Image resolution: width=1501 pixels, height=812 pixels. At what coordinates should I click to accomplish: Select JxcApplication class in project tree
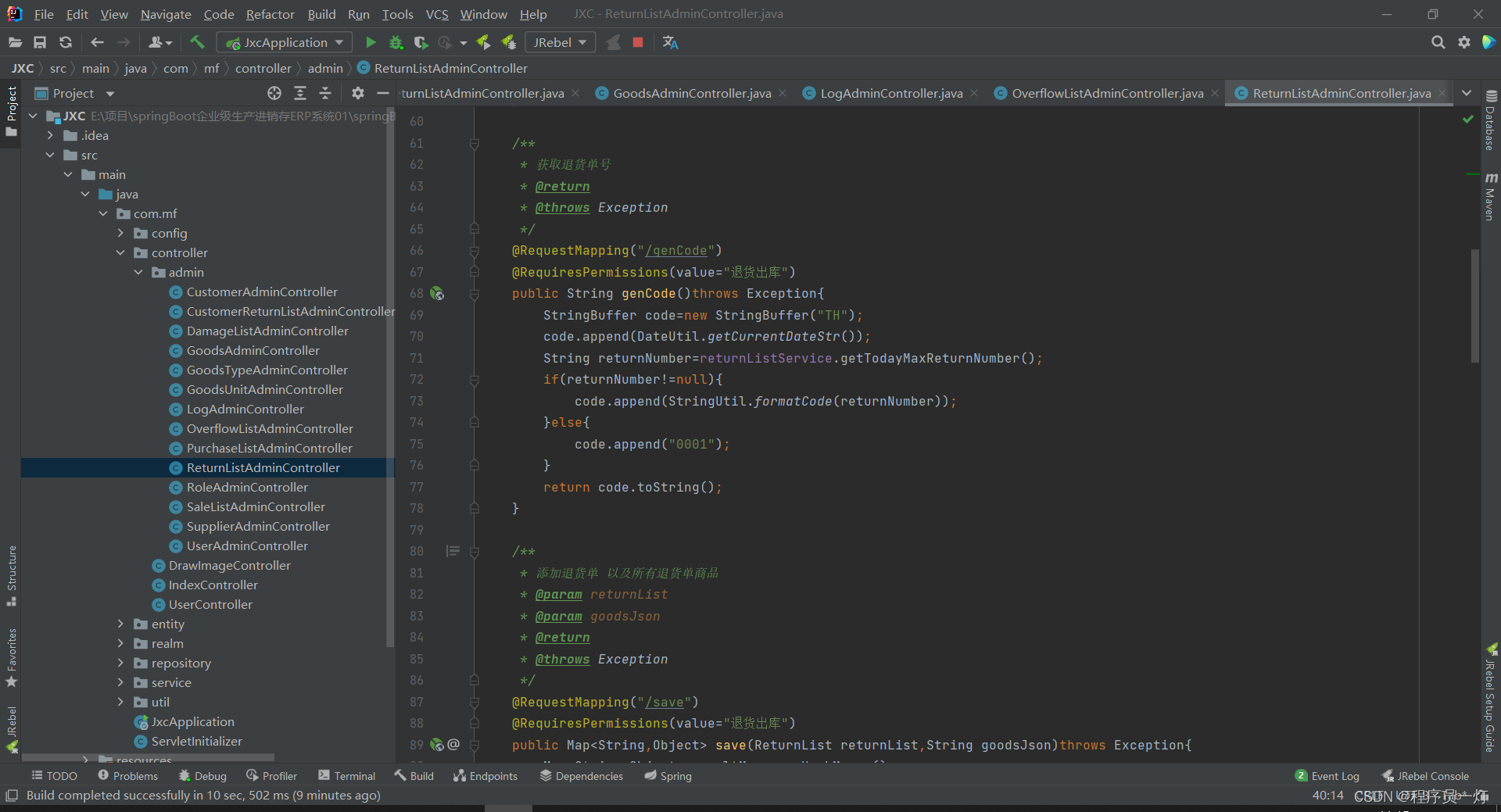(x=192, y=721)
